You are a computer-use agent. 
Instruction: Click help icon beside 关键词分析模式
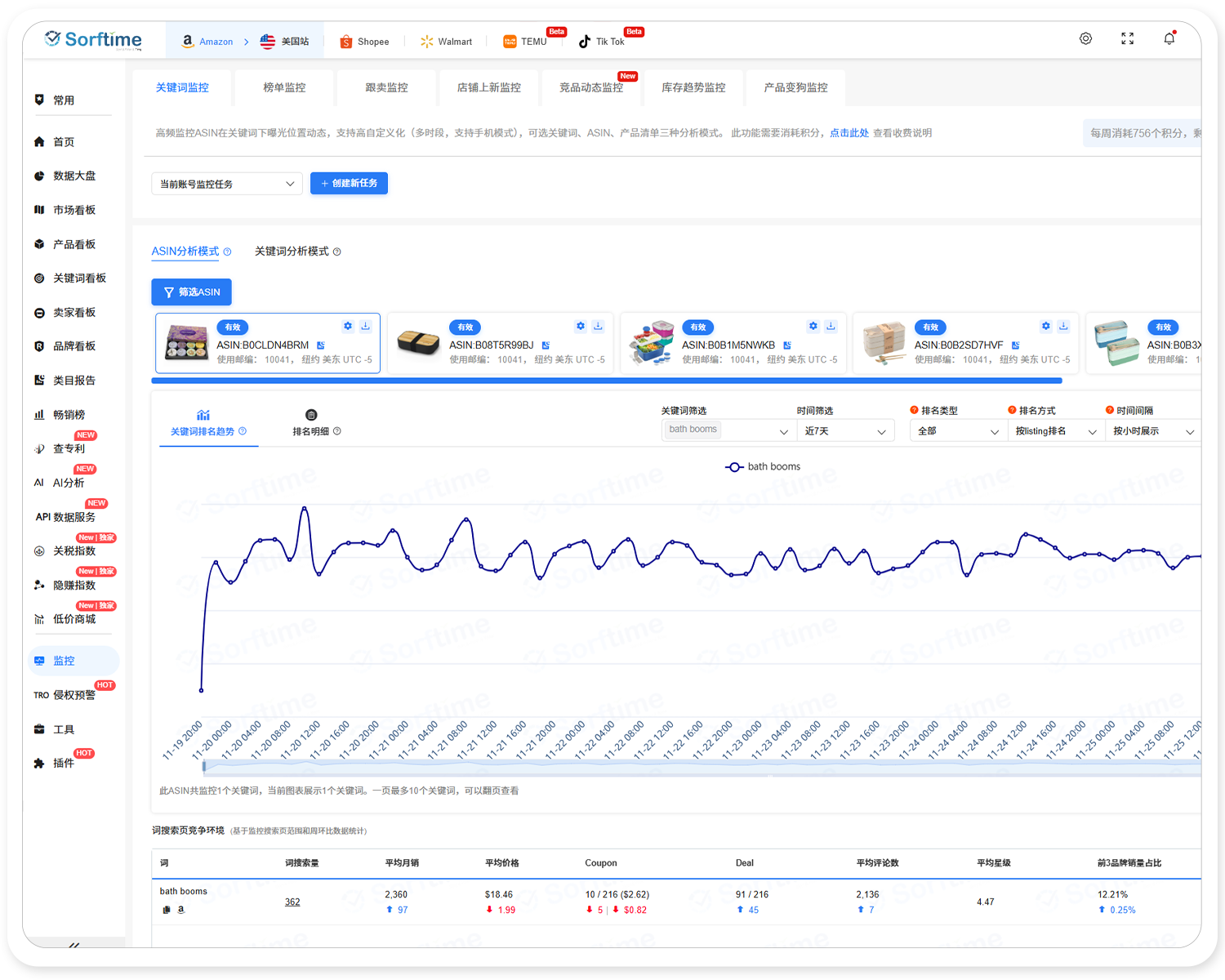pos(337,252)
